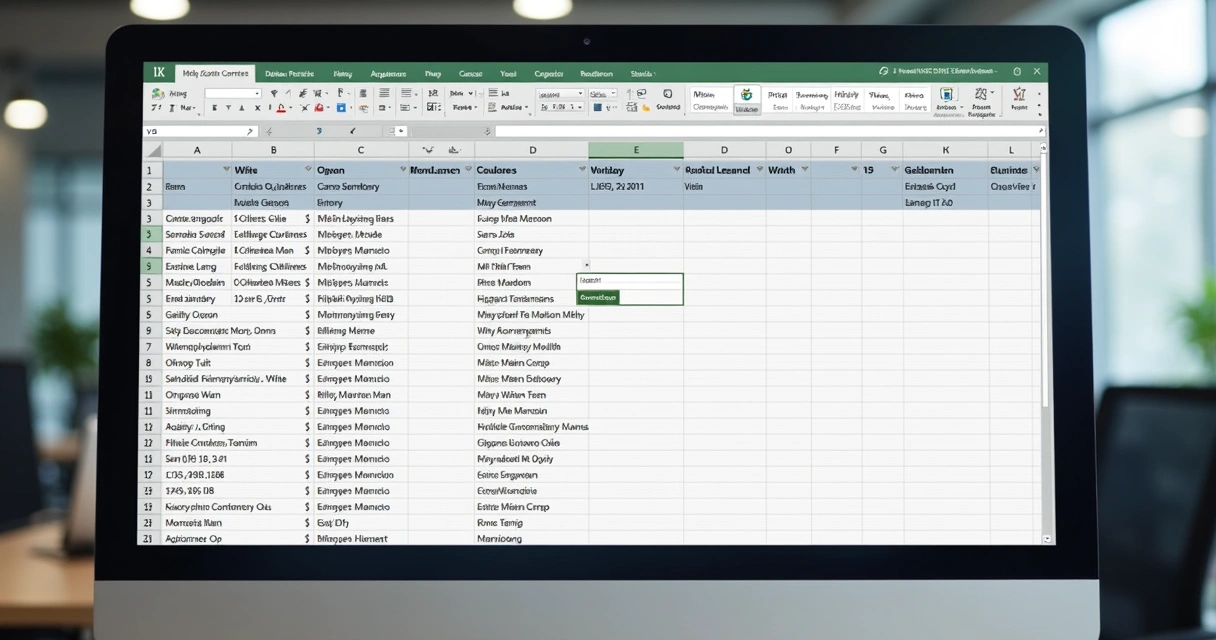Toggle the Bold B formatting button
1216x640 pixels.
click(215, 108)
